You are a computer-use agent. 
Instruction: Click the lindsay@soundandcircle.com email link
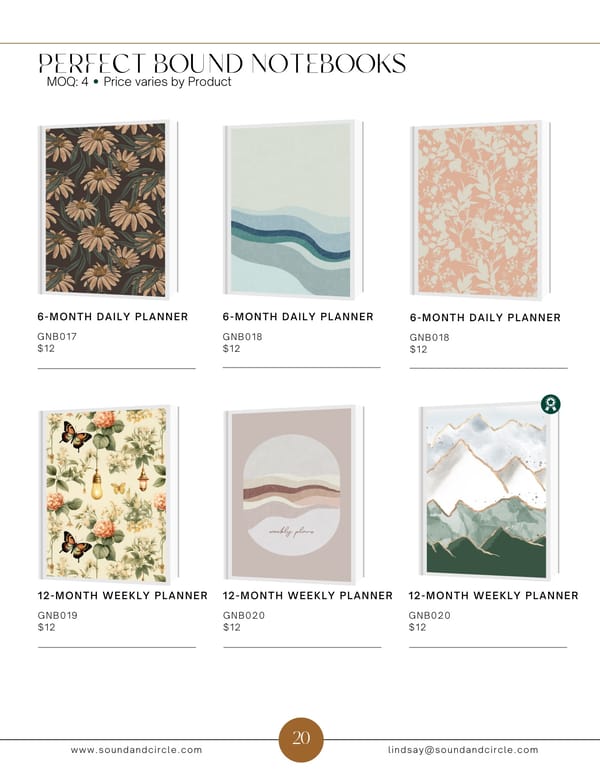tap(463, 750)
